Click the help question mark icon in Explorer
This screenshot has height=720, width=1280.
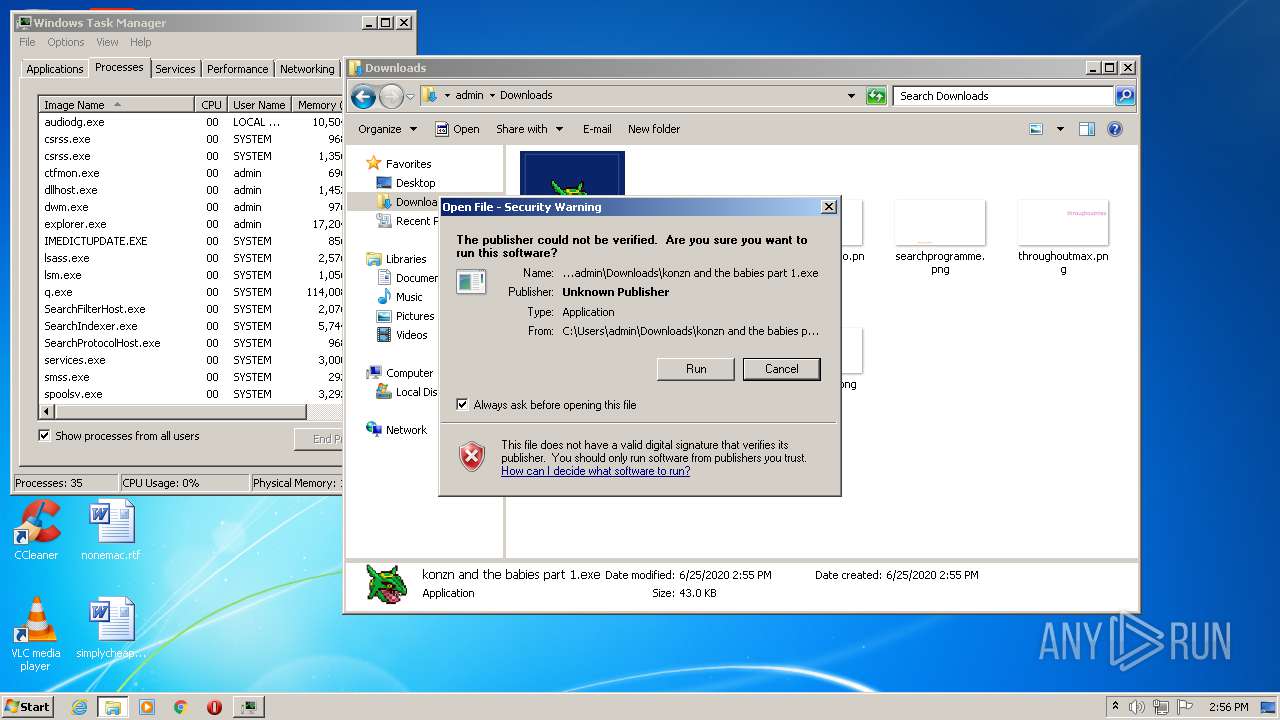coord(1115,129)
